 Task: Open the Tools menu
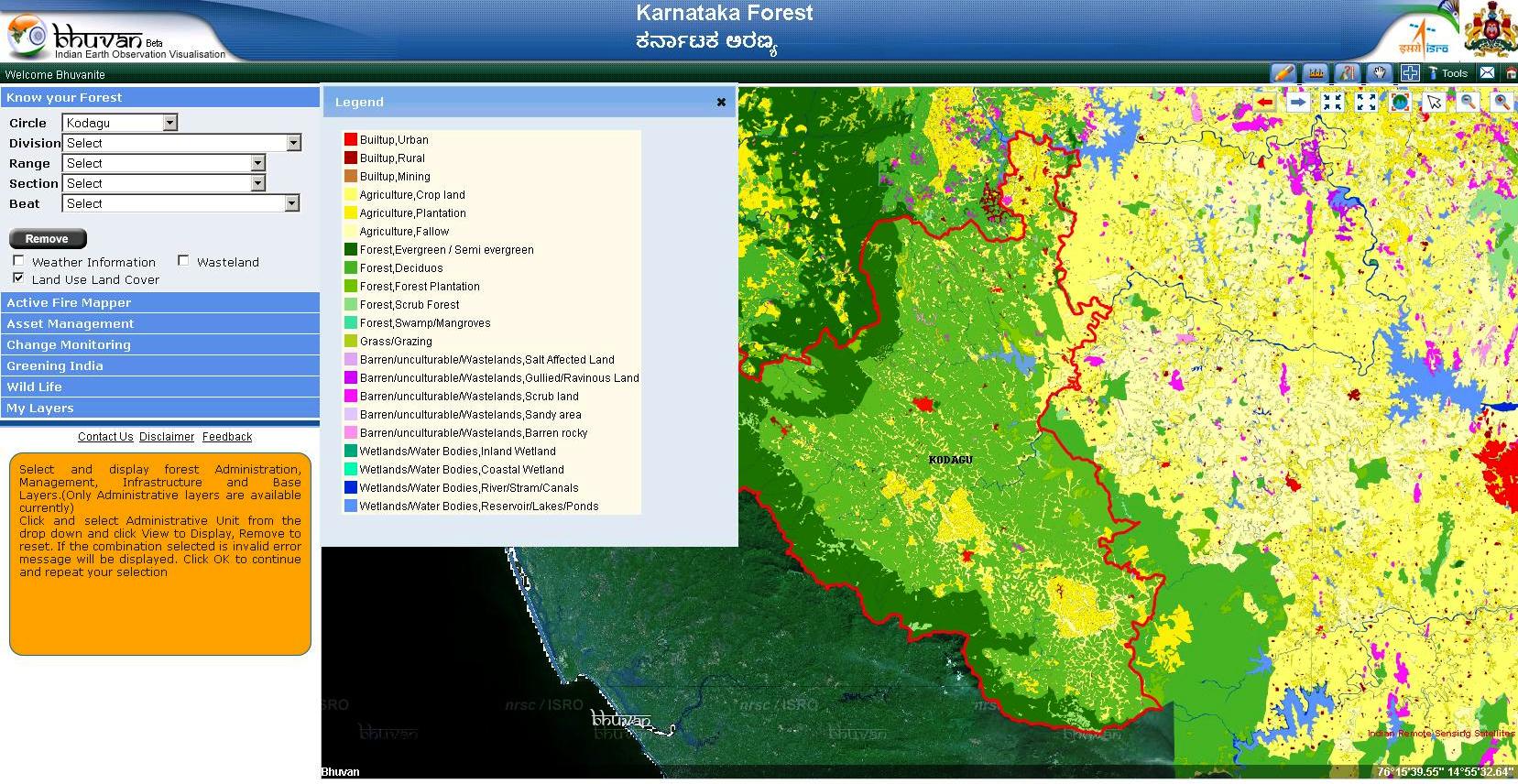[1448, 73]
